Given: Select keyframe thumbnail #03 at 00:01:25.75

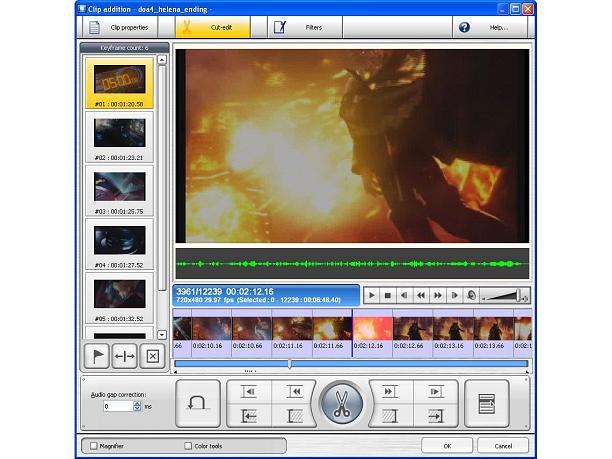Looking at the screenshot, I should pos(119,190).
